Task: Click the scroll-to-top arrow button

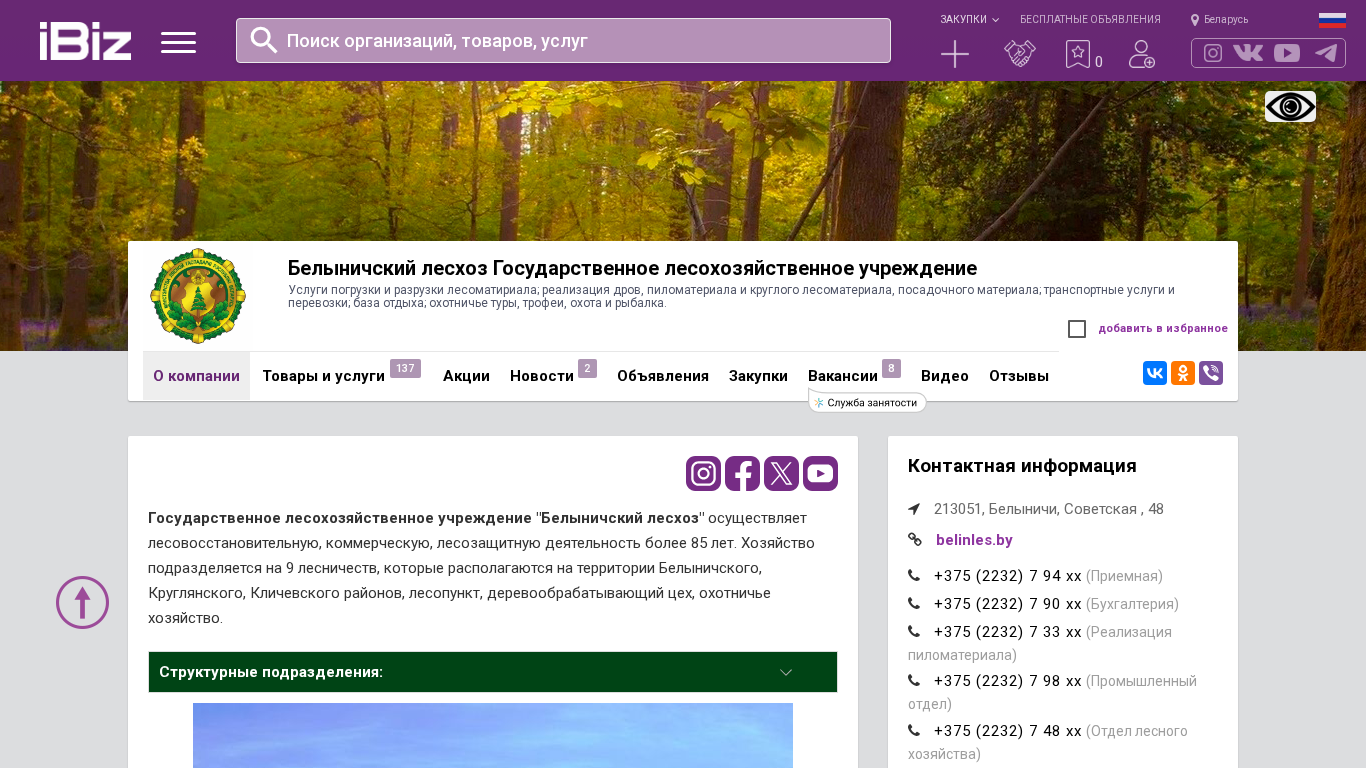Action: pos(82,602)
